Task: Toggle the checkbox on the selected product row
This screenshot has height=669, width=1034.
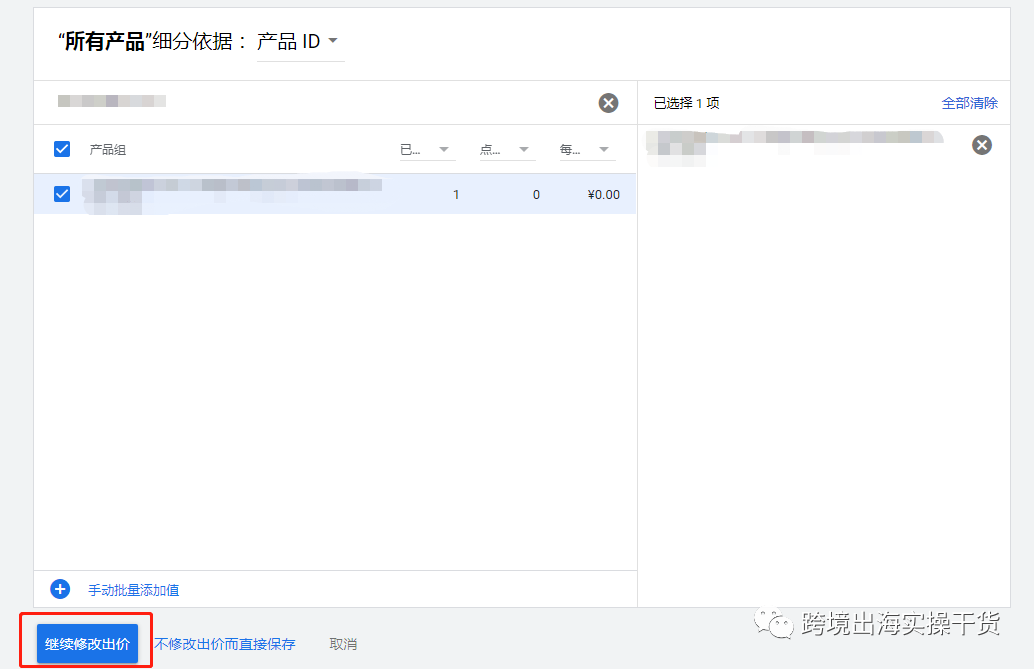Action: [62, 193]
